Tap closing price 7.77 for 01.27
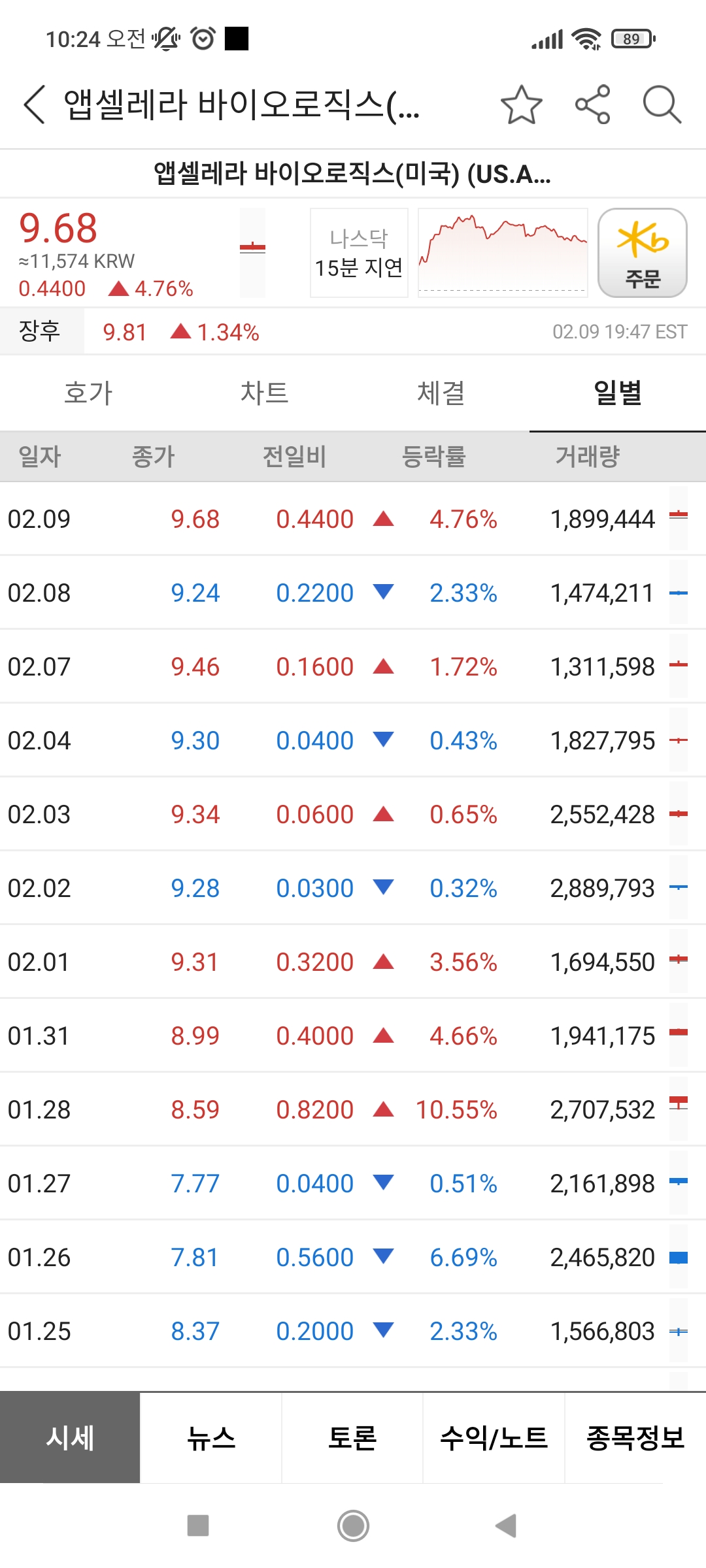This screenshot has width=706, height=1568. [195, 1184]
